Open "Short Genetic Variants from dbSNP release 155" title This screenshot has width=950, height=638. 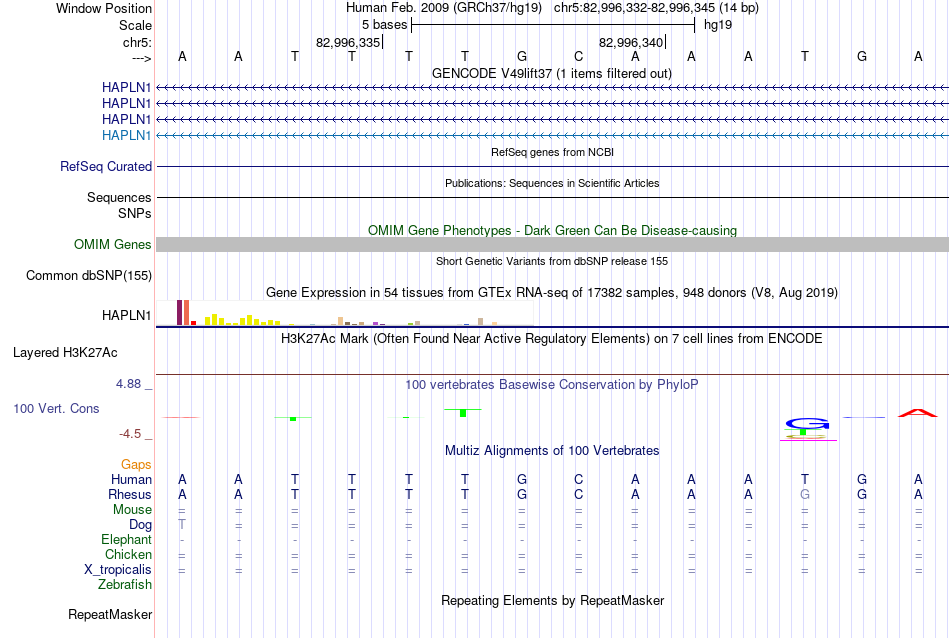(x=552, y=261)
